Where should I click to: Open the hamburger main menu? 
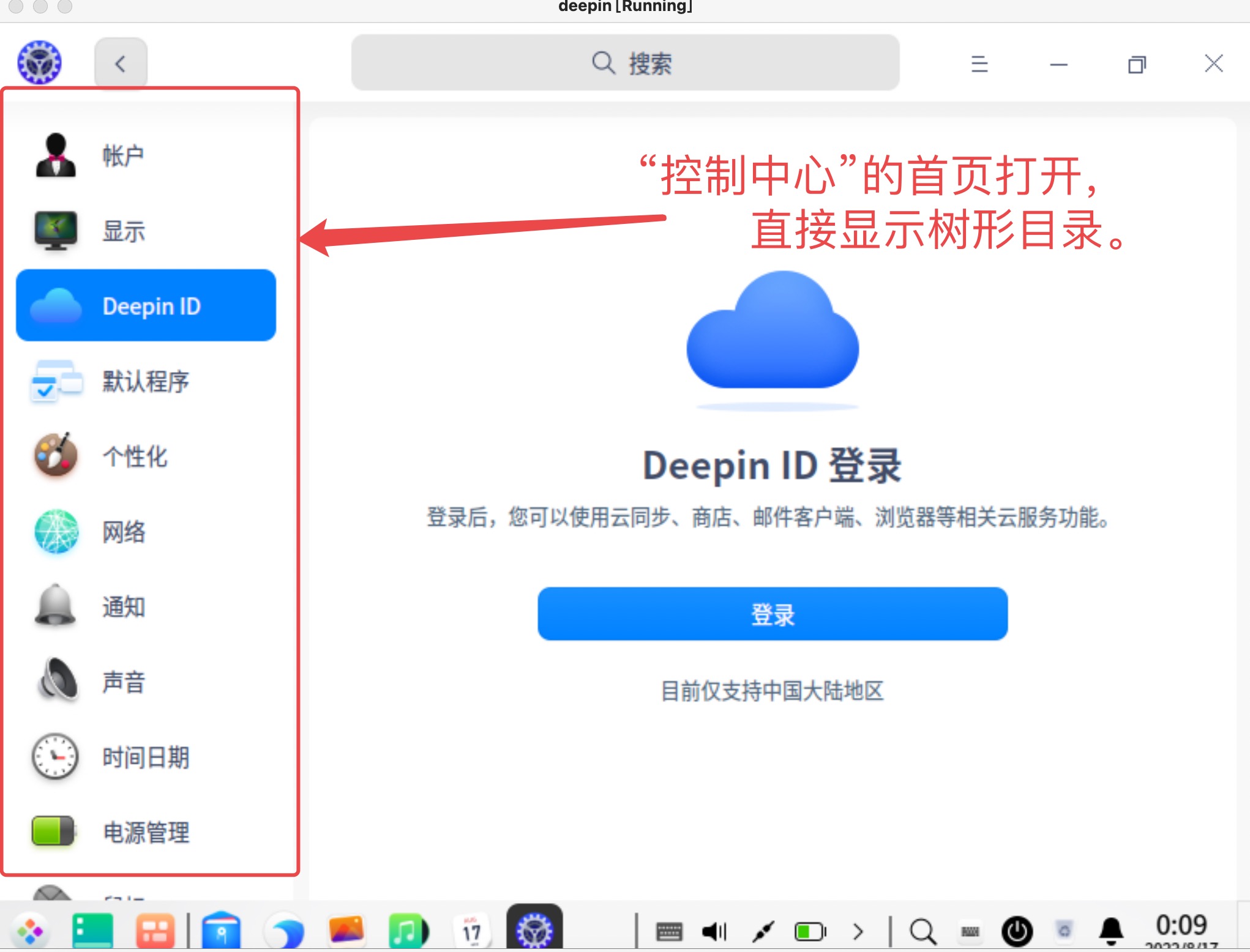pyautogui.click(x=979, y=64)
